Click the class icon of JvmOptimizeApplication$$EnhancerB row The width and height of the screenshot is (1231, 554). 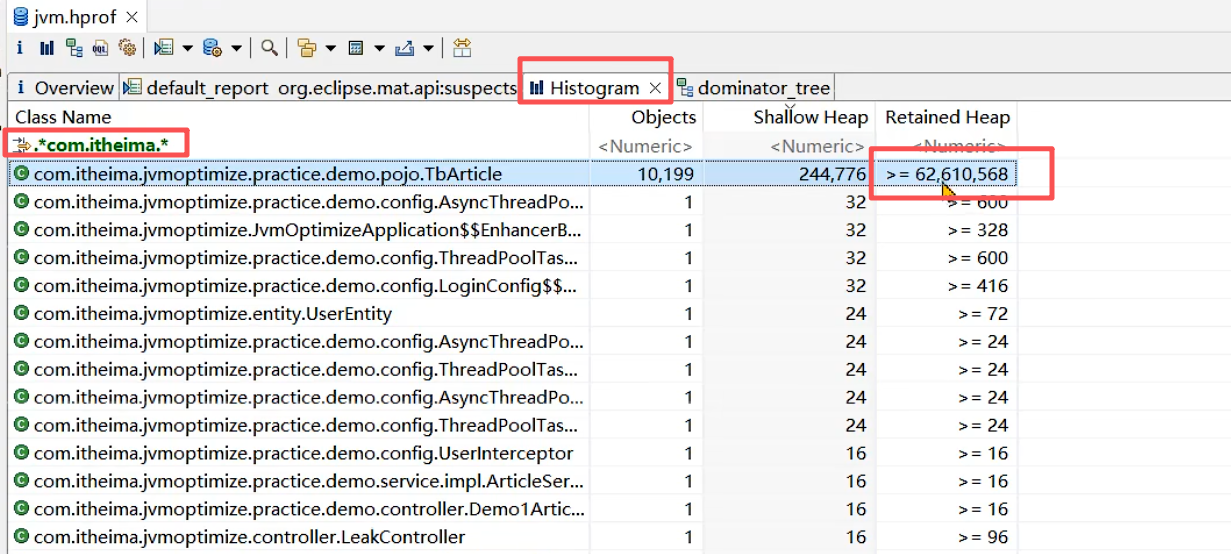point(21,230)
